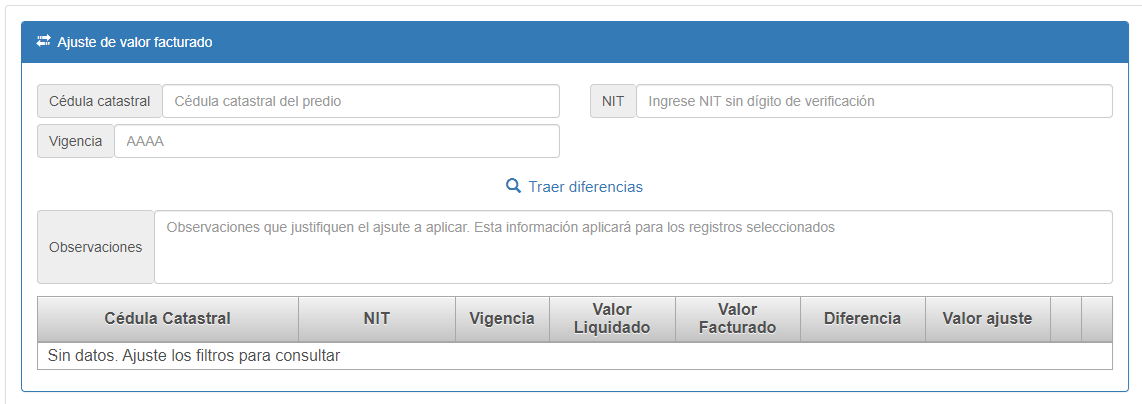The image size is (1142, 404).
Task: Focus the Cédula catastral del predio field
Action: click(x=360, y=101)
